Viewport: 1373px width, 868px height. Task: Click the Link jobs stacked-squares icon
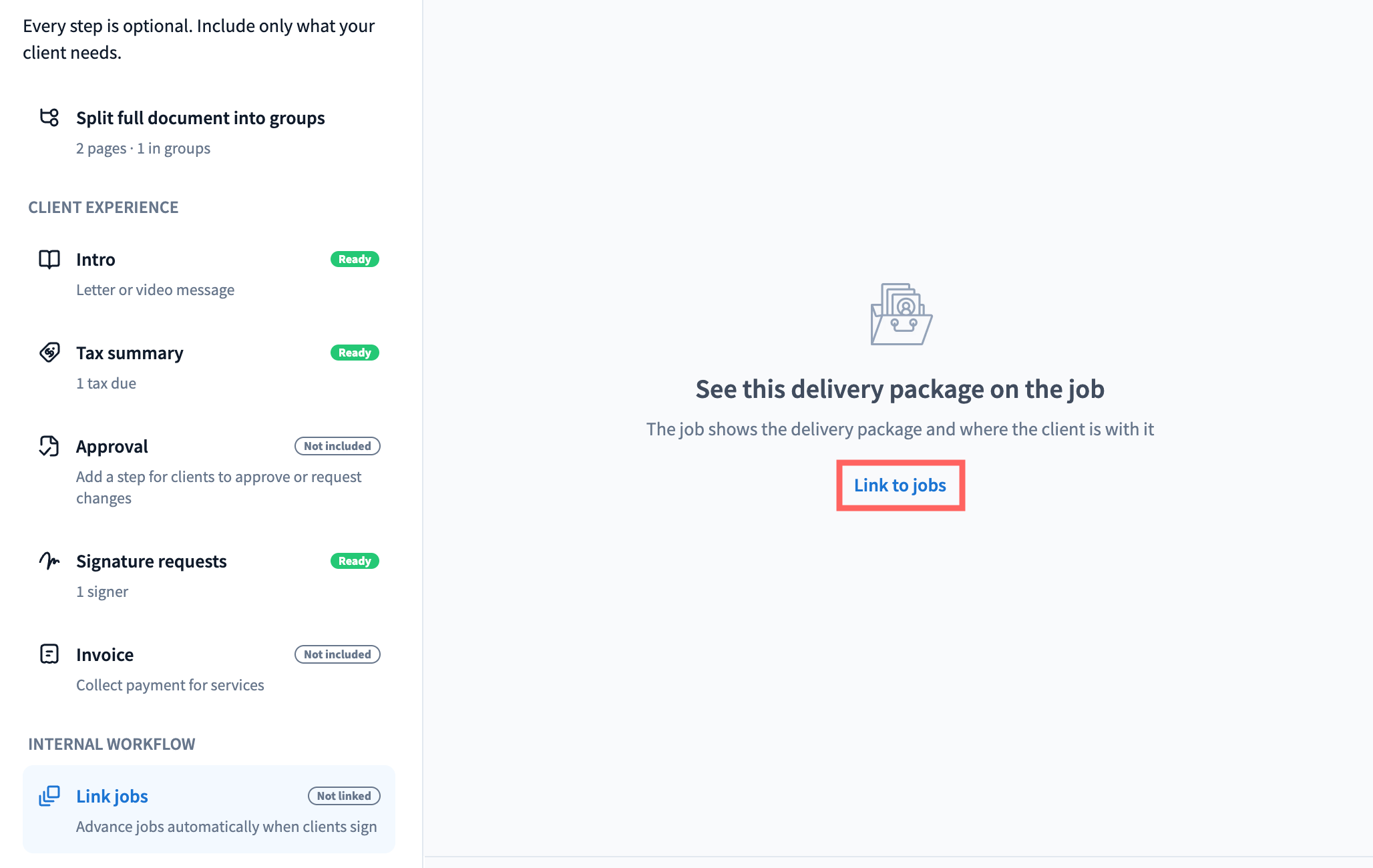point(49,796)
